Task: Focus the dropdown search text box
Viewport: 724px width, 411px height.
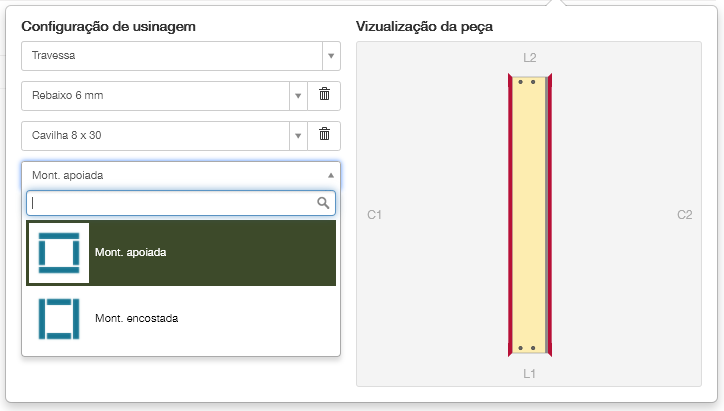Action: [172, 203]
